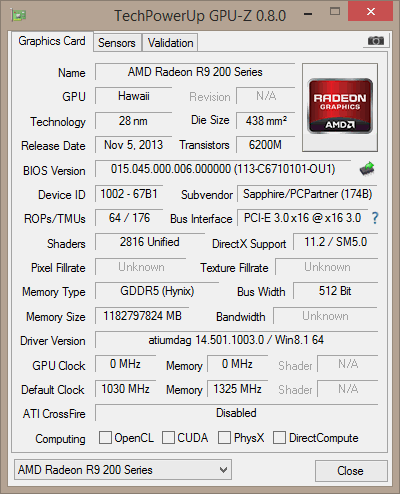The image size is (400, 494).
Task: Click the GPU field showing Hawaii
Action: 133,96
